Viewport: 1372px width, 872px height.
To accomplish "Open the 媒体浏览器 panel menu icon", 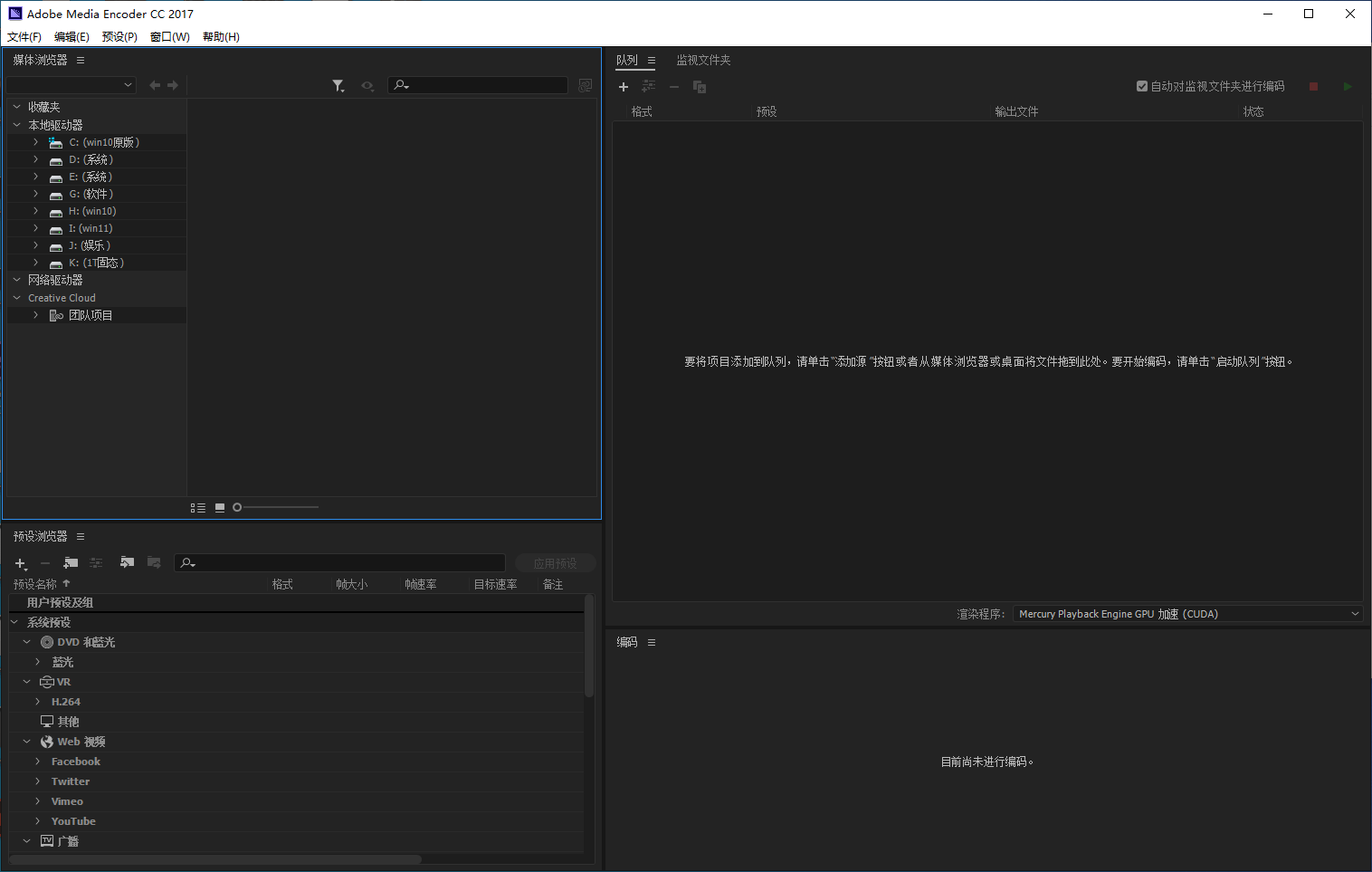I will point(81,60).
